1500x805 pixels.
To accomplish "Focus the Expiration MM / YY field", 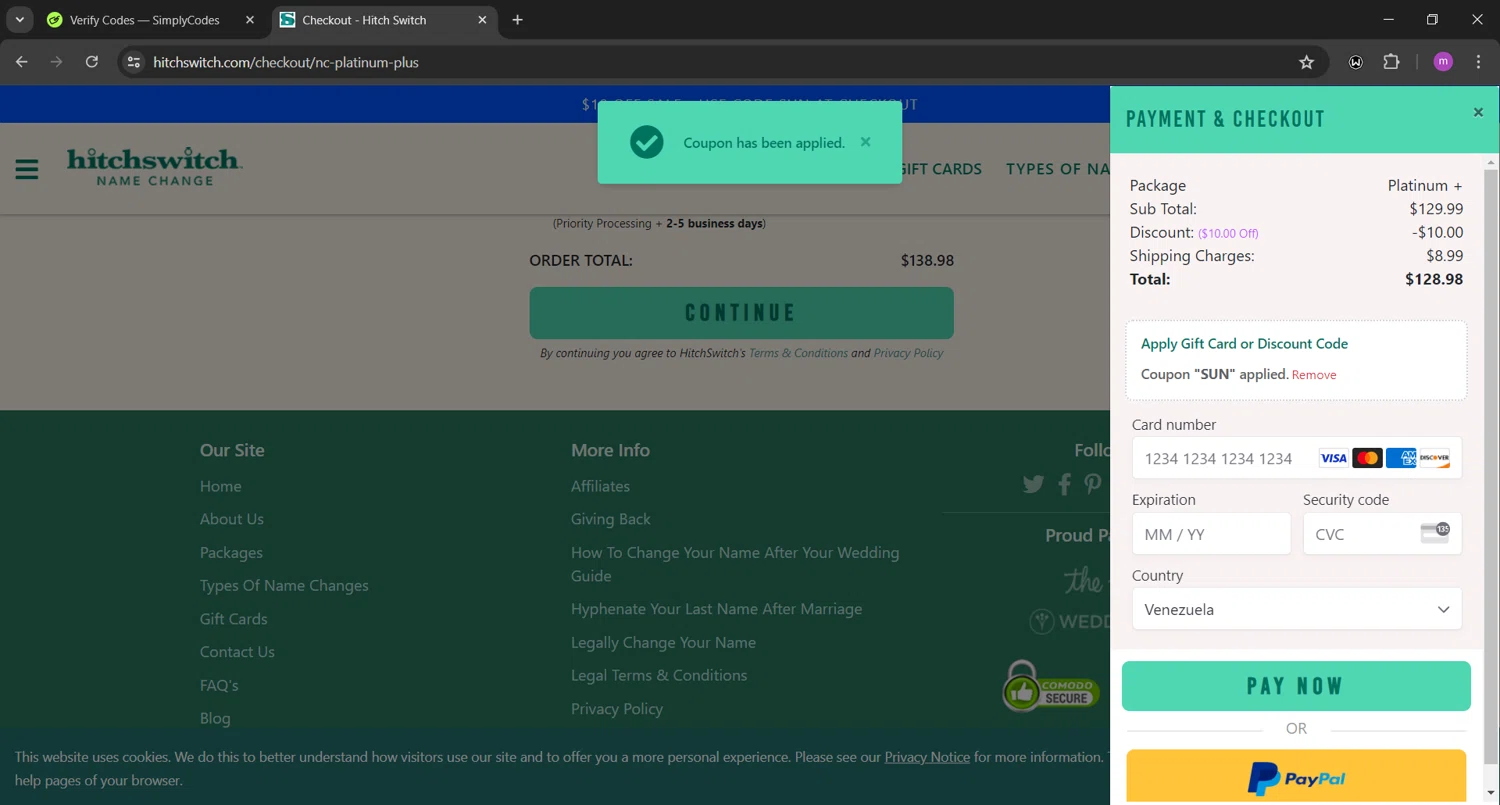I will point(1211,534).
